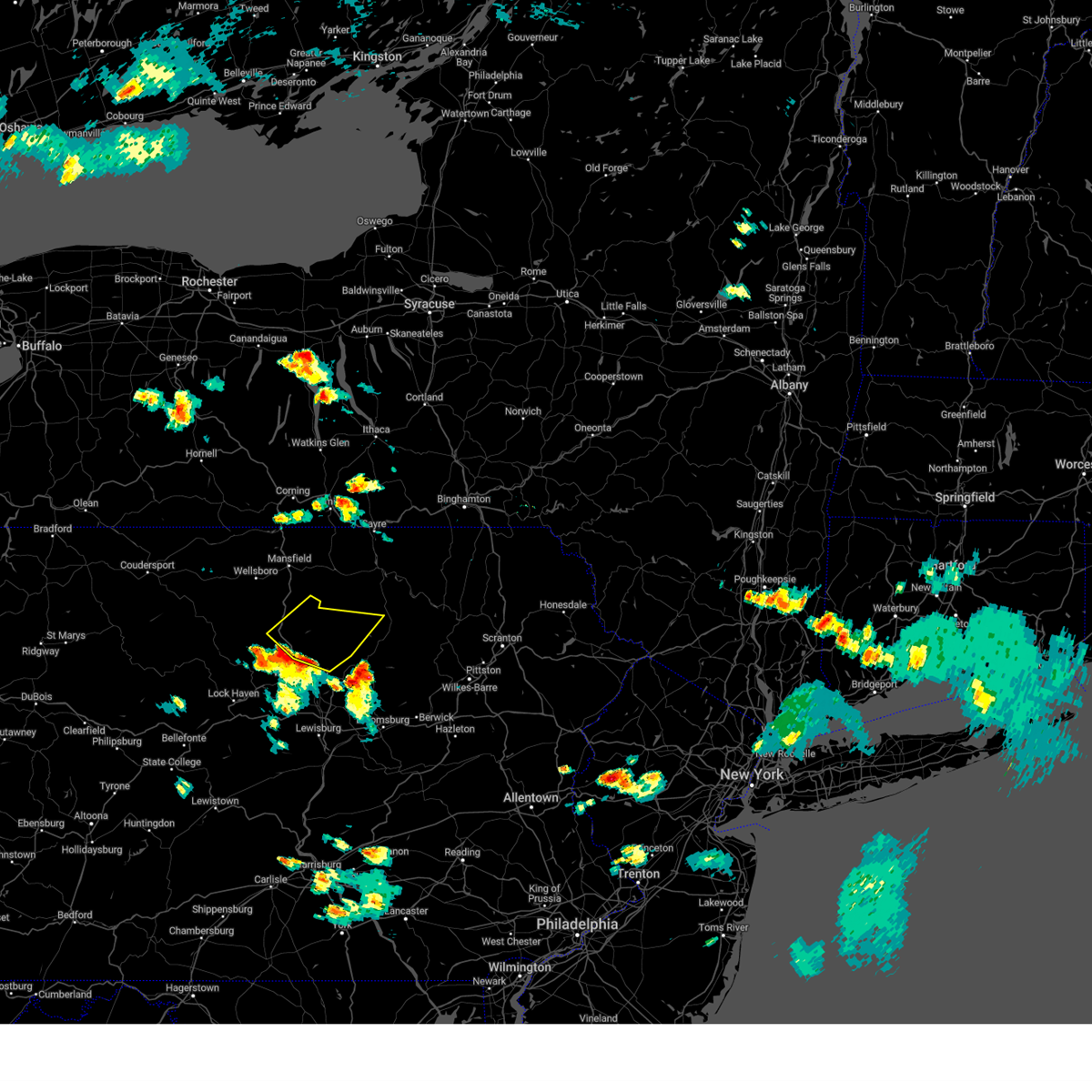Select the Wilmington city label
Screen dimensions: 1092x1092
(x=520, y=967)
